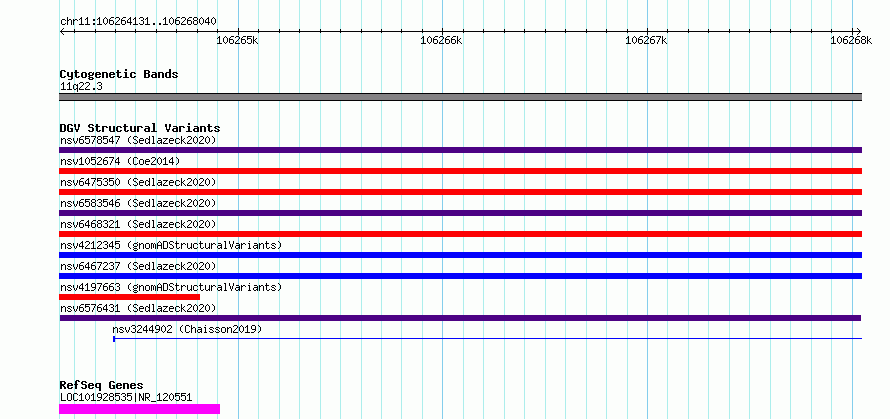Click the Cytogenetic Bands track title

pos(119,74)
